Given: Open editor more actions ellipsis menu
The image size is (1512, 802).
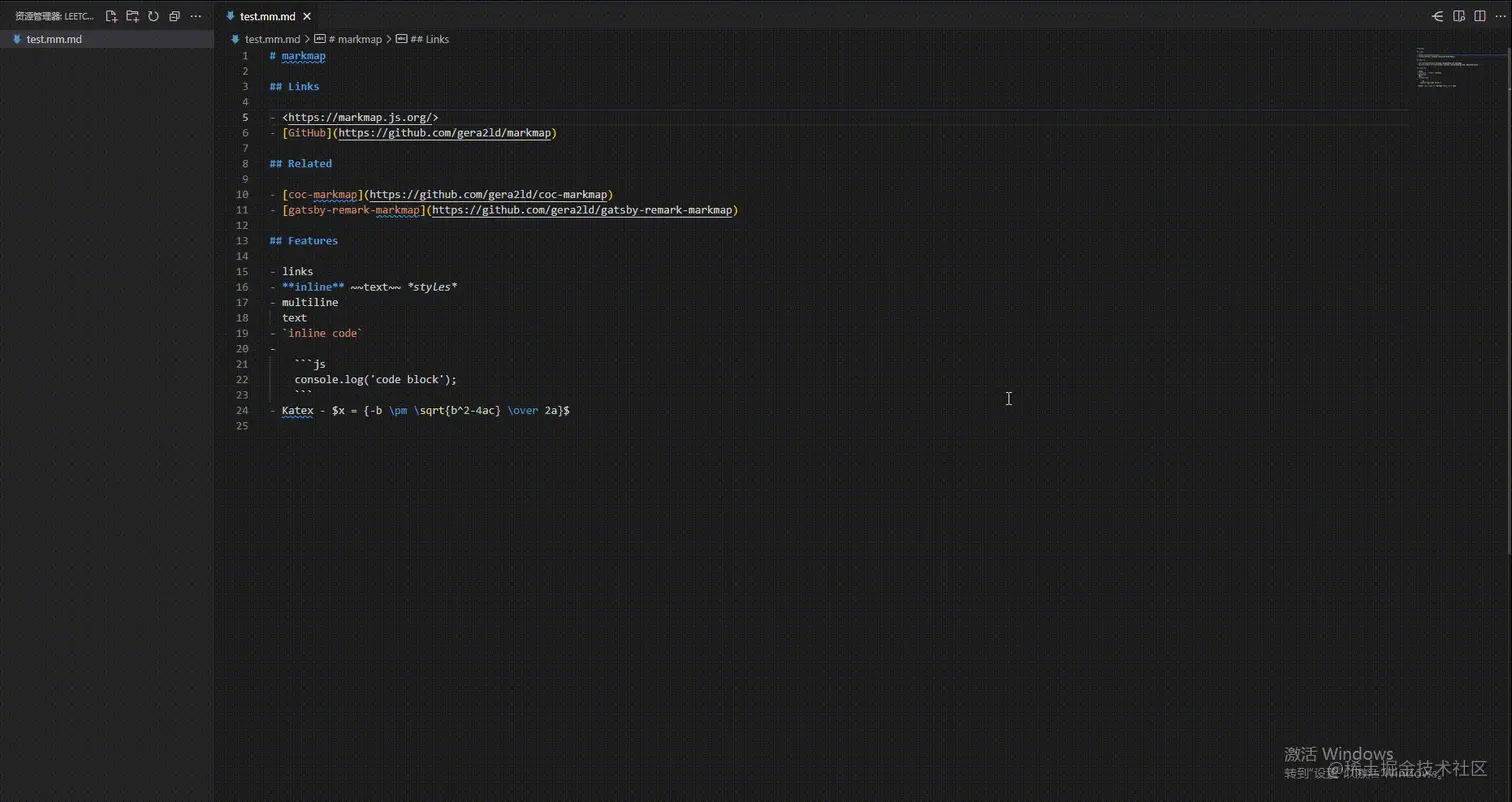Looking at the screenshot, I should (x=1500, y=16).
